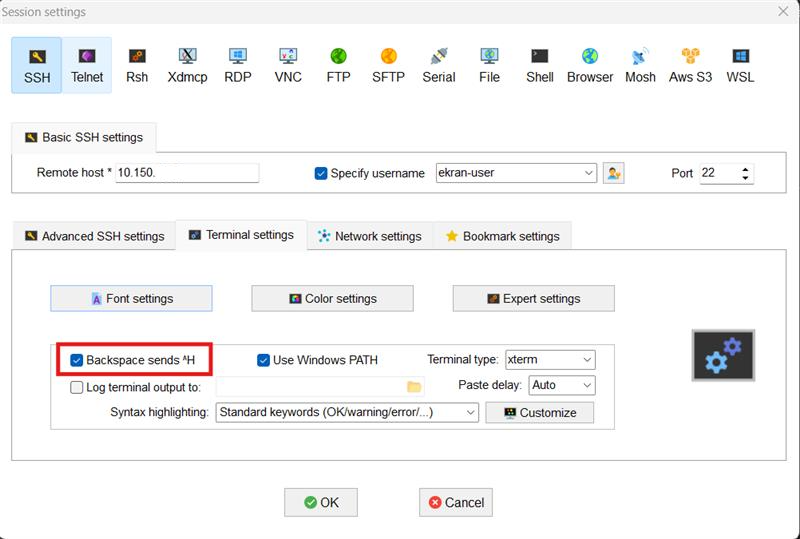
Task: Browse for log output folder
Action: tap(414, 387)
